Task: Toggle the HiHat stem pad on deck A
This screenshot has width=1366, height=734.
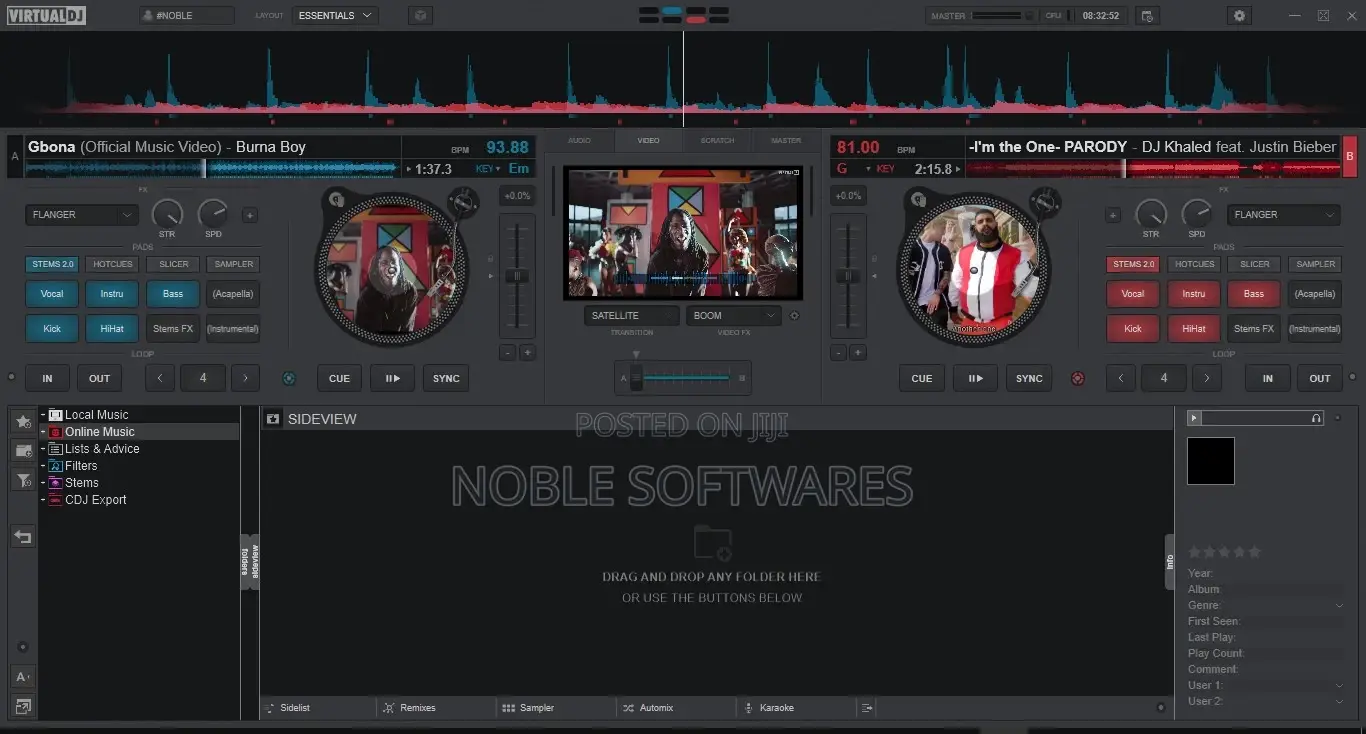Action: (112, 328)
